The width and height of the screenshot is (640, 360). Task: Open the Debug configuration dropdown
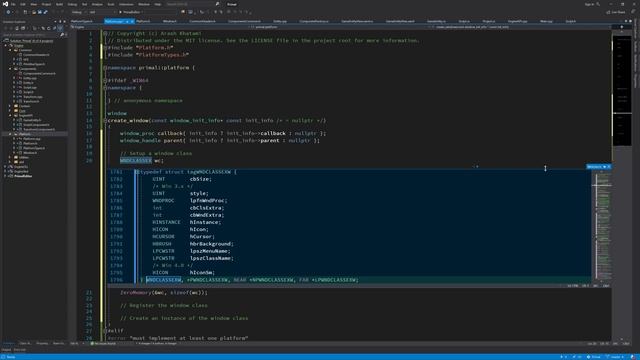click(x=78, y=12)
